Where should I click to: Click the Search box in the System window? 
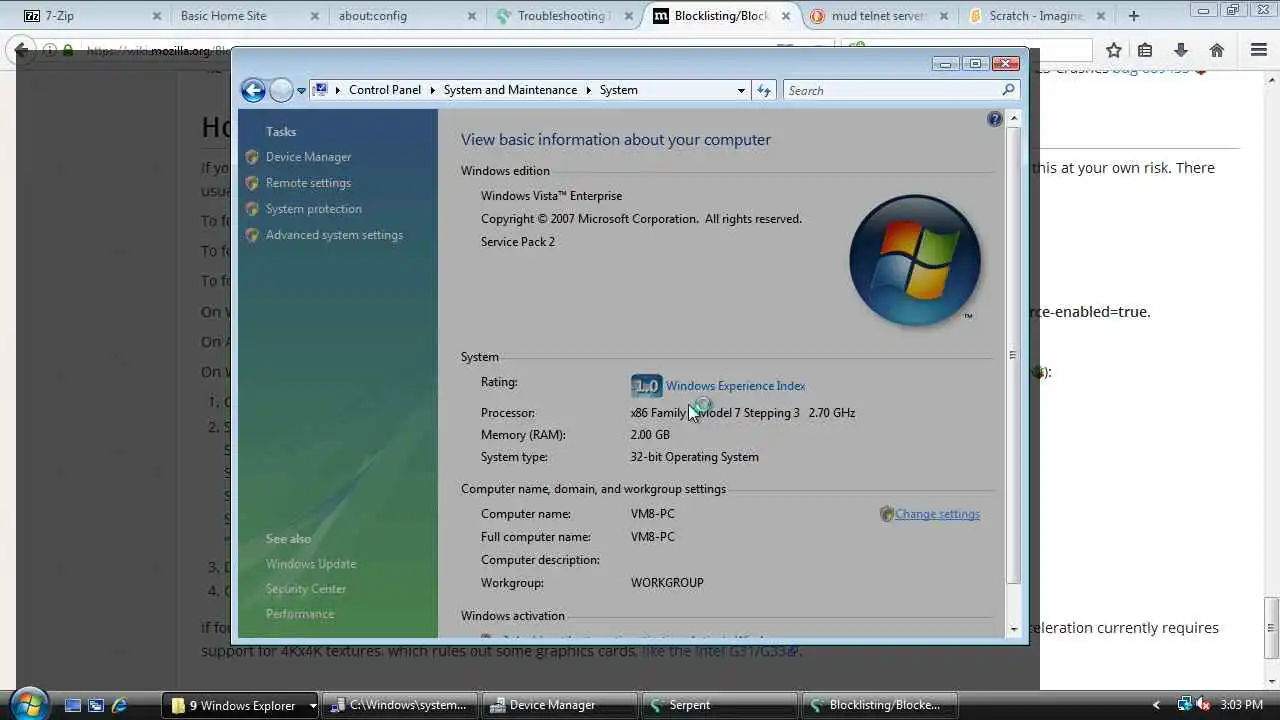tap(900, 90)
